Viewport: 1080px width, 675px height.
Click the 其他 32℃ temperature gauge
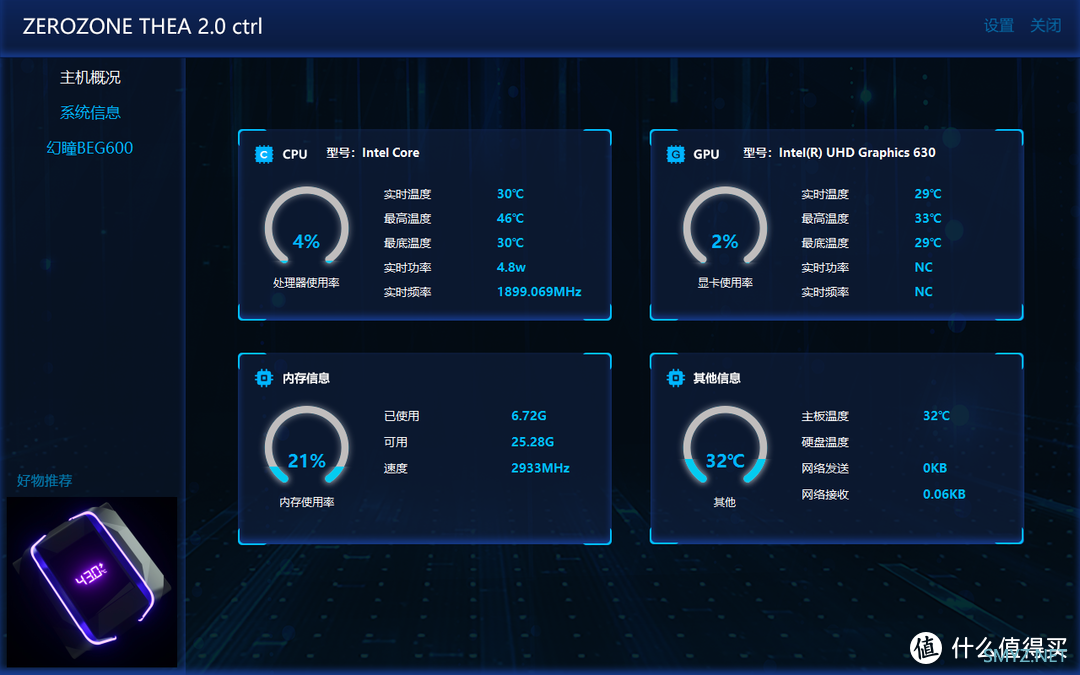coord(725,447)
